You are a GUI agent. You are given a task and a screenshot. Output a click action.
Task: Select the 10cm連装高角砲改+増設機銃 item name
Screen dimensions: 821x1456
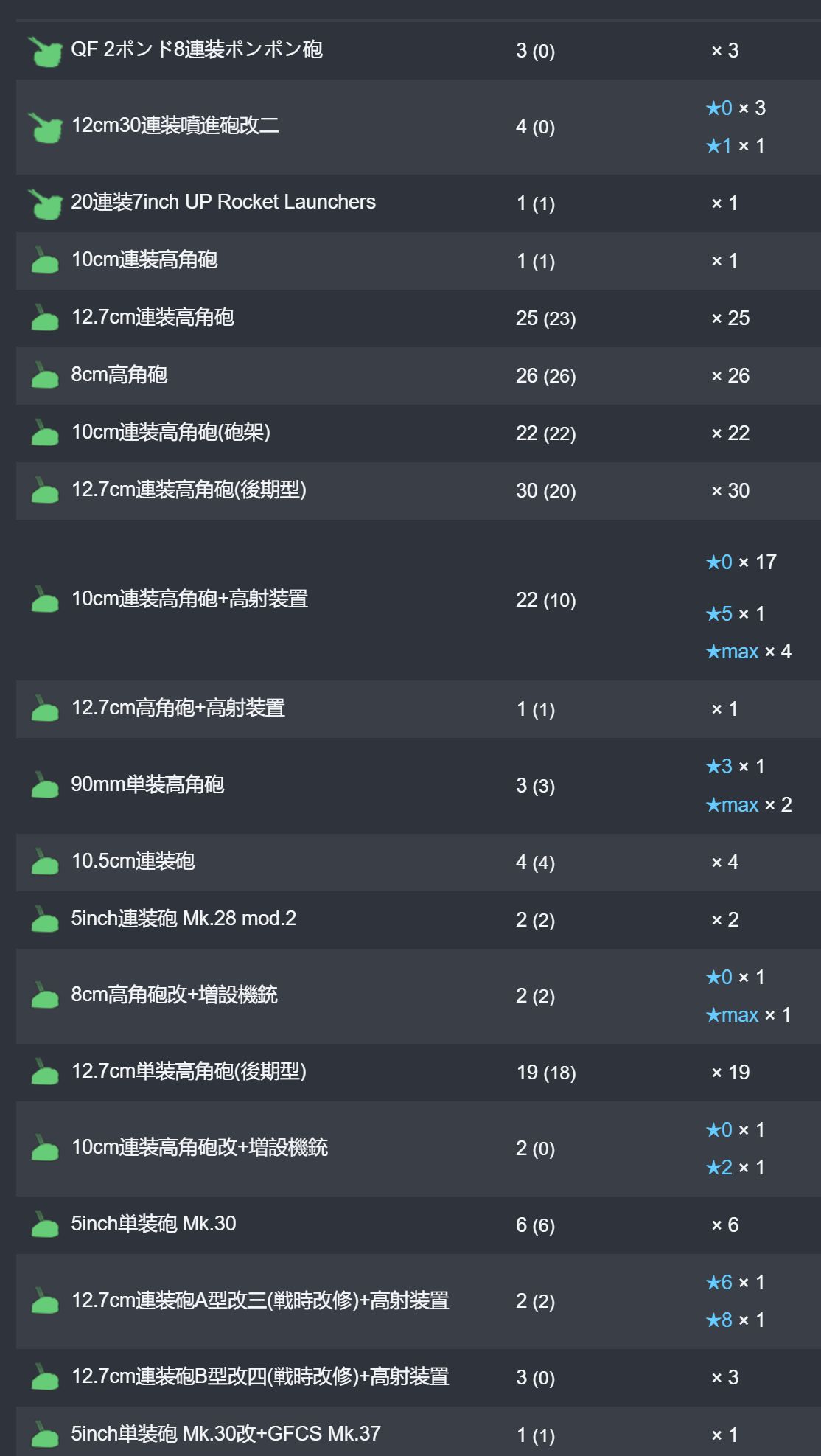[200, 1147]
